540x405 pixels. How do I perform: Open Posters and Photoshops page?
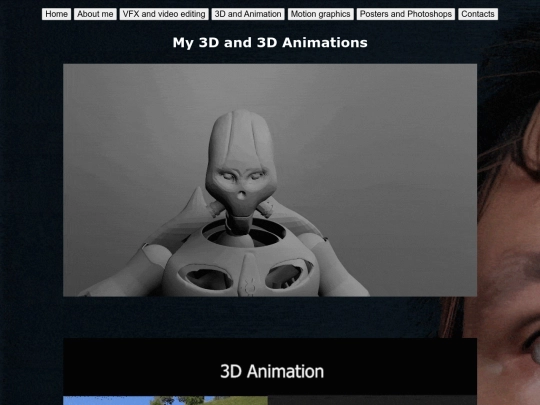[406, 14]
